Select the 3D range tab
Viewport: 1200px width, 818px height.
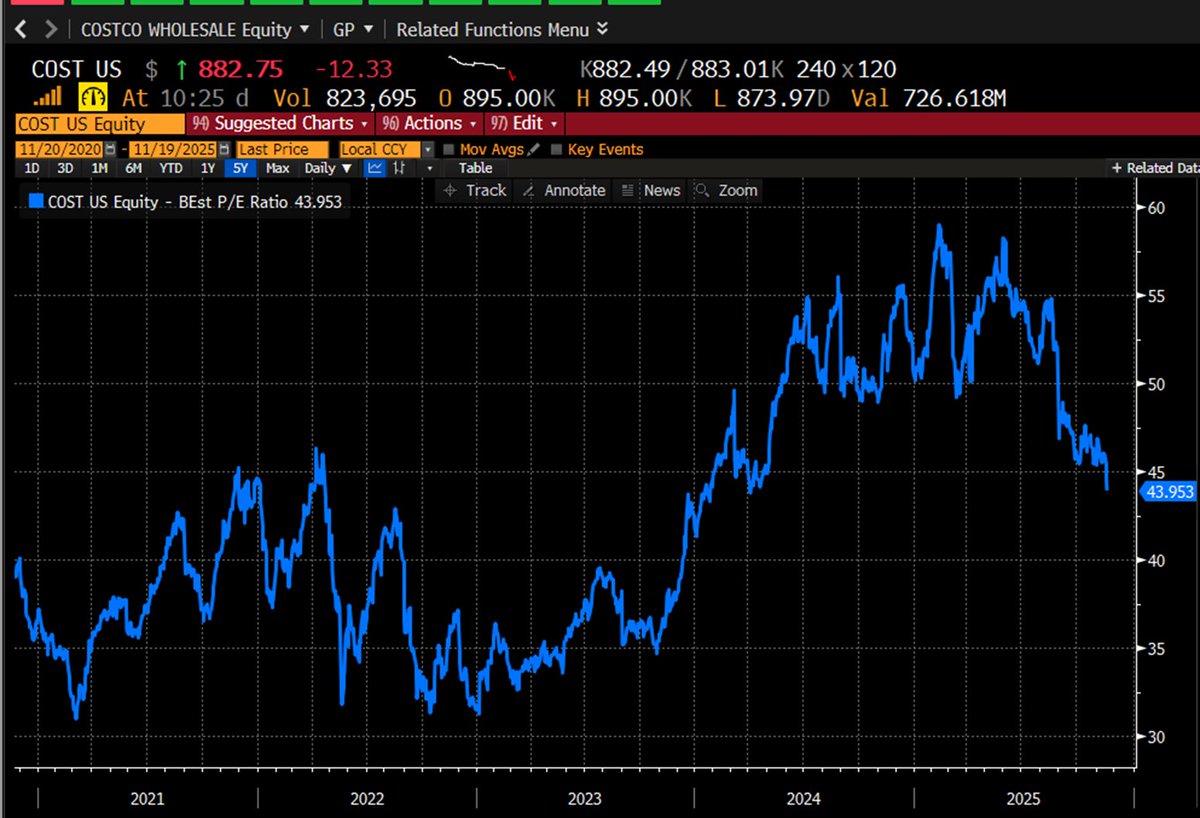(65, 168)
